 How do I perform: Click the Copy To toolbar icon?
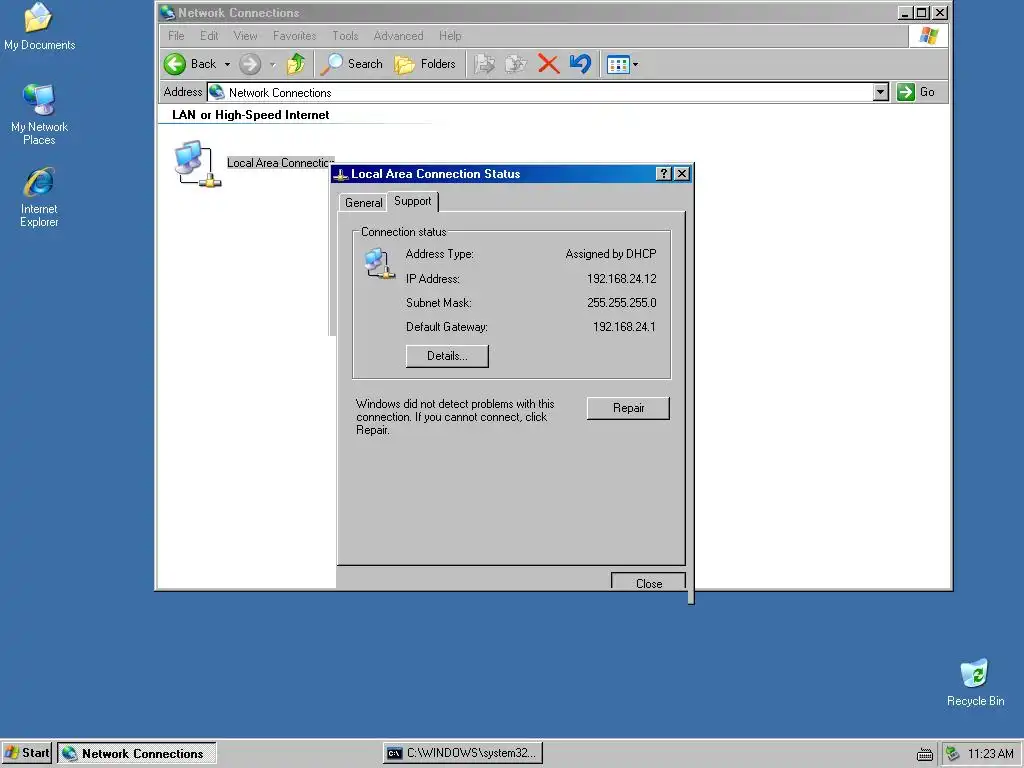pyautogui.click(x=516, y=64)
